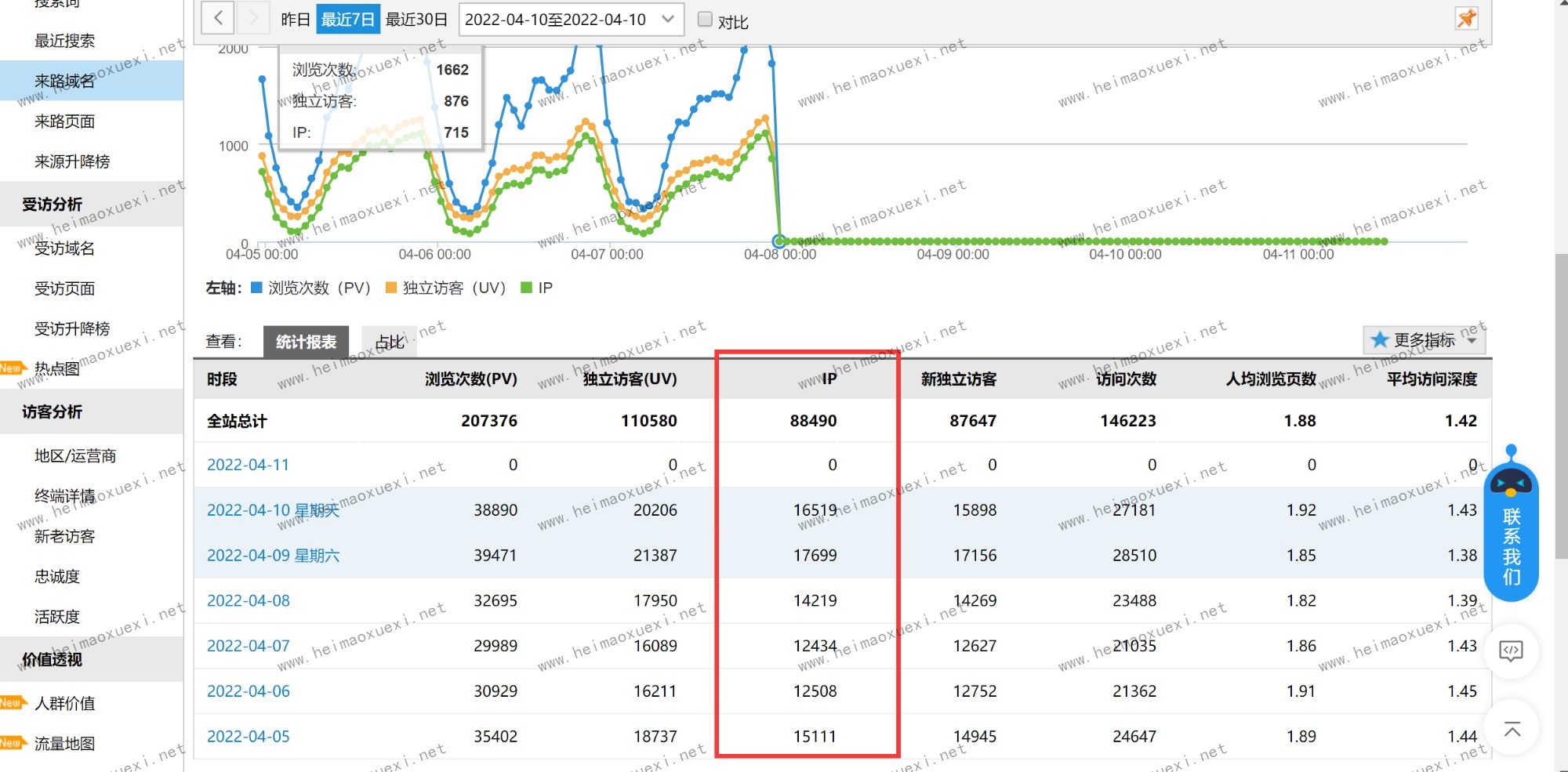The height and width of the screenshot is (772, 1568).
Task: Click the code embed icon button
Action: coord(1511,651)
